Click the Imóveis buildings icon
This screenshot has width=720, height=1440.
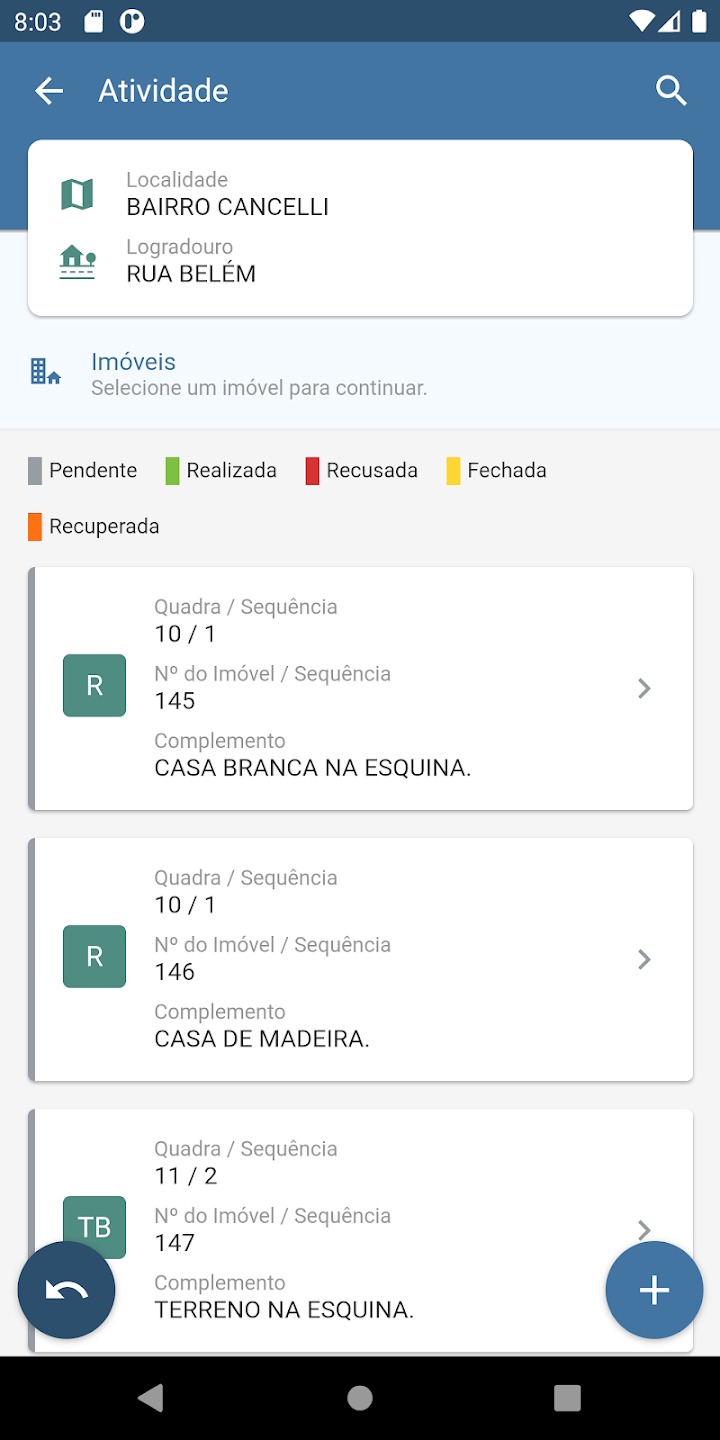click(x=45, y=373)
